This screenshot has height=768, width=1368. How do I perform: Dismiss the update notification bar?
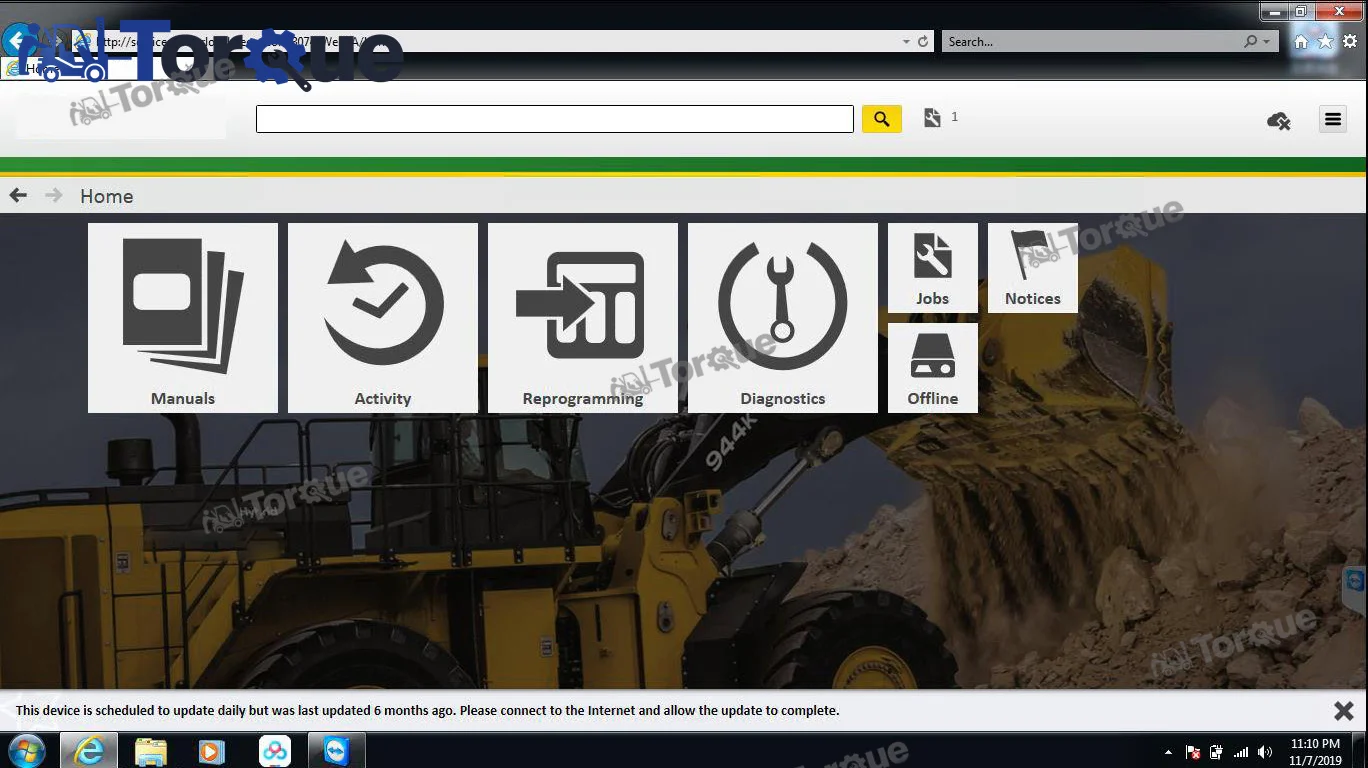tap(1344, 711)
